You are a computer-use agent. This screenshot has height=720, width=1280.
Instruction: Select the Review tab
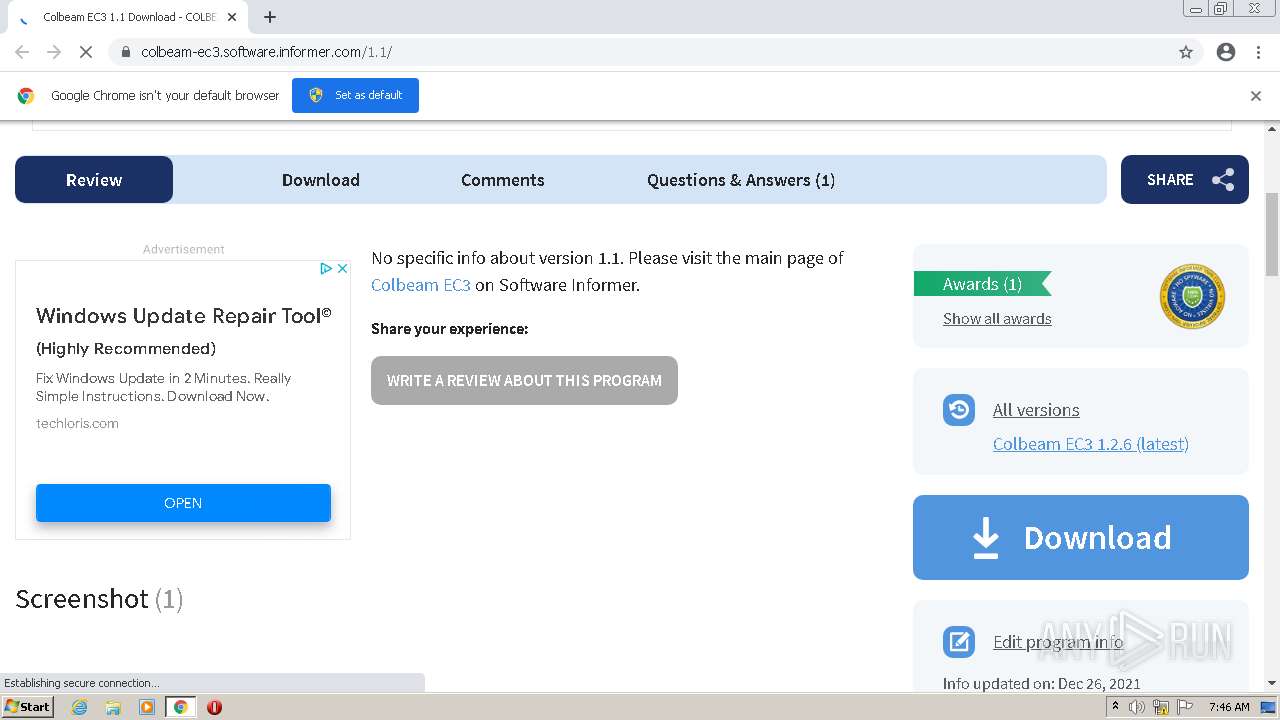coord(94,180)
